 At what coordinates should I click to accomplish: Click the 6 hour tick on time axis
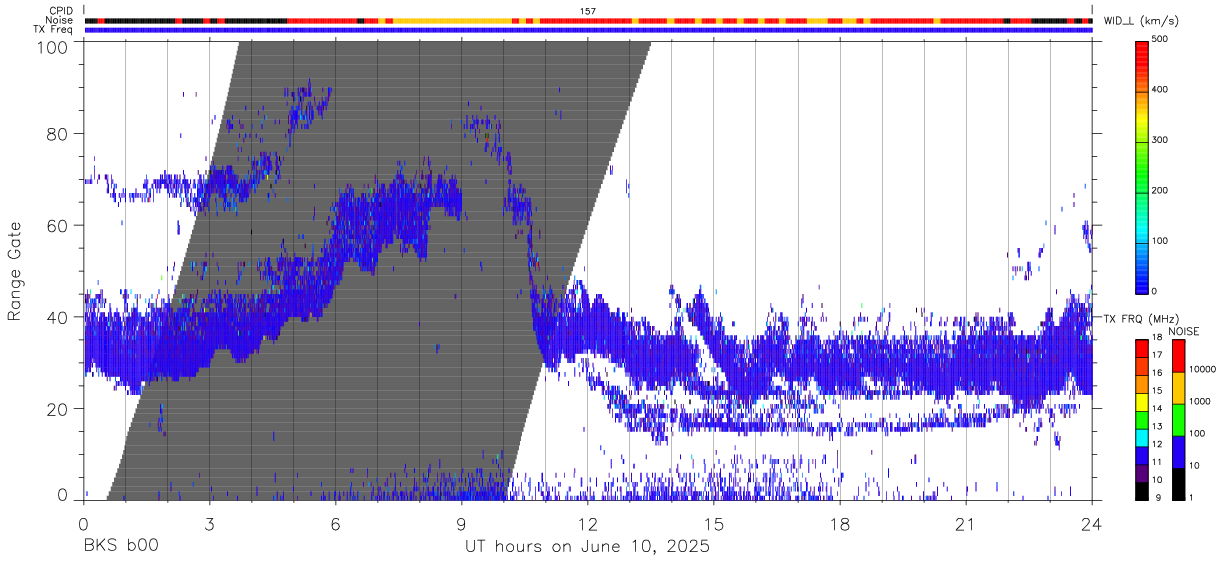click(336, 524)
